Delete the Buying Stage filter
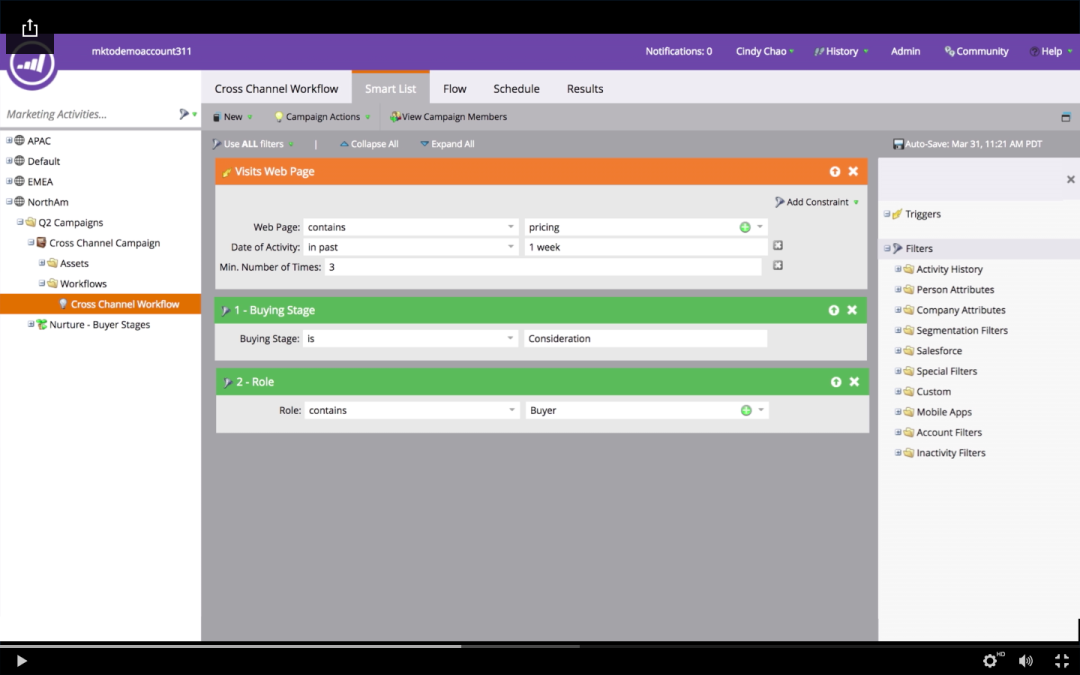 pos(853,311)
